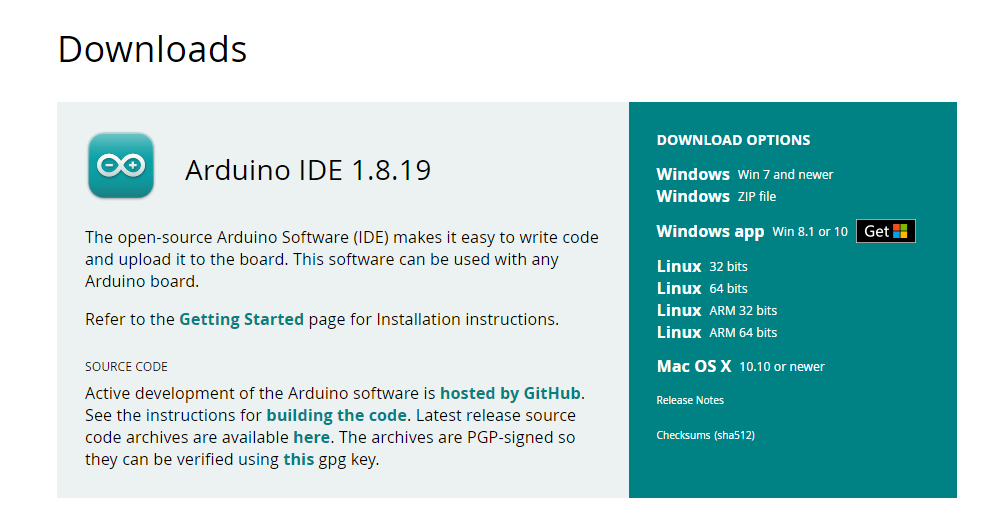Screen dimensions: 1002x513
Task: Follow the hosted by GitHub link
Action: coord(511,393)
